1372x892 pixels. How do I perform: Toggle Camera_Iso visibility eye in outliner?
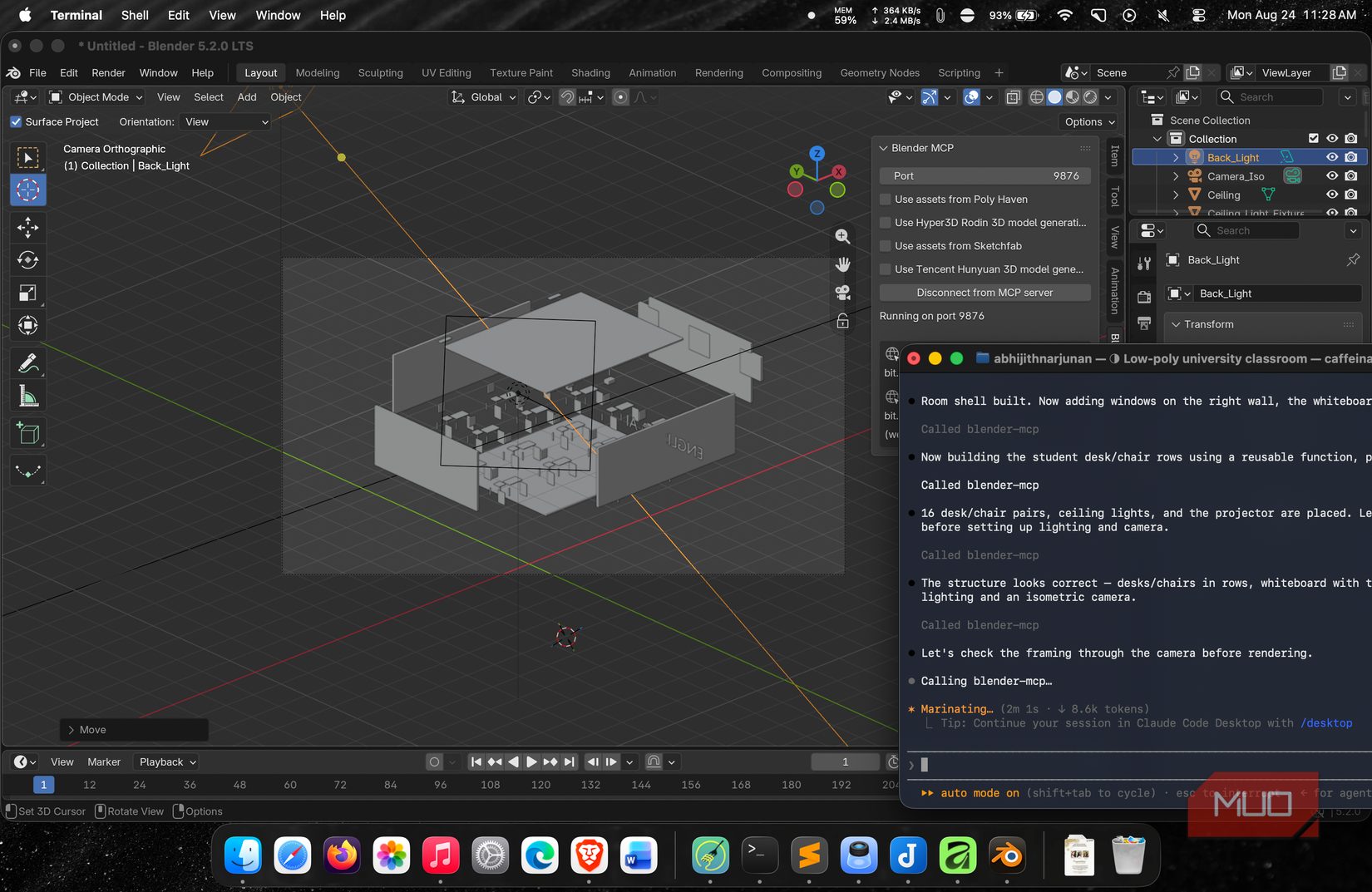tap(1332, 176)
